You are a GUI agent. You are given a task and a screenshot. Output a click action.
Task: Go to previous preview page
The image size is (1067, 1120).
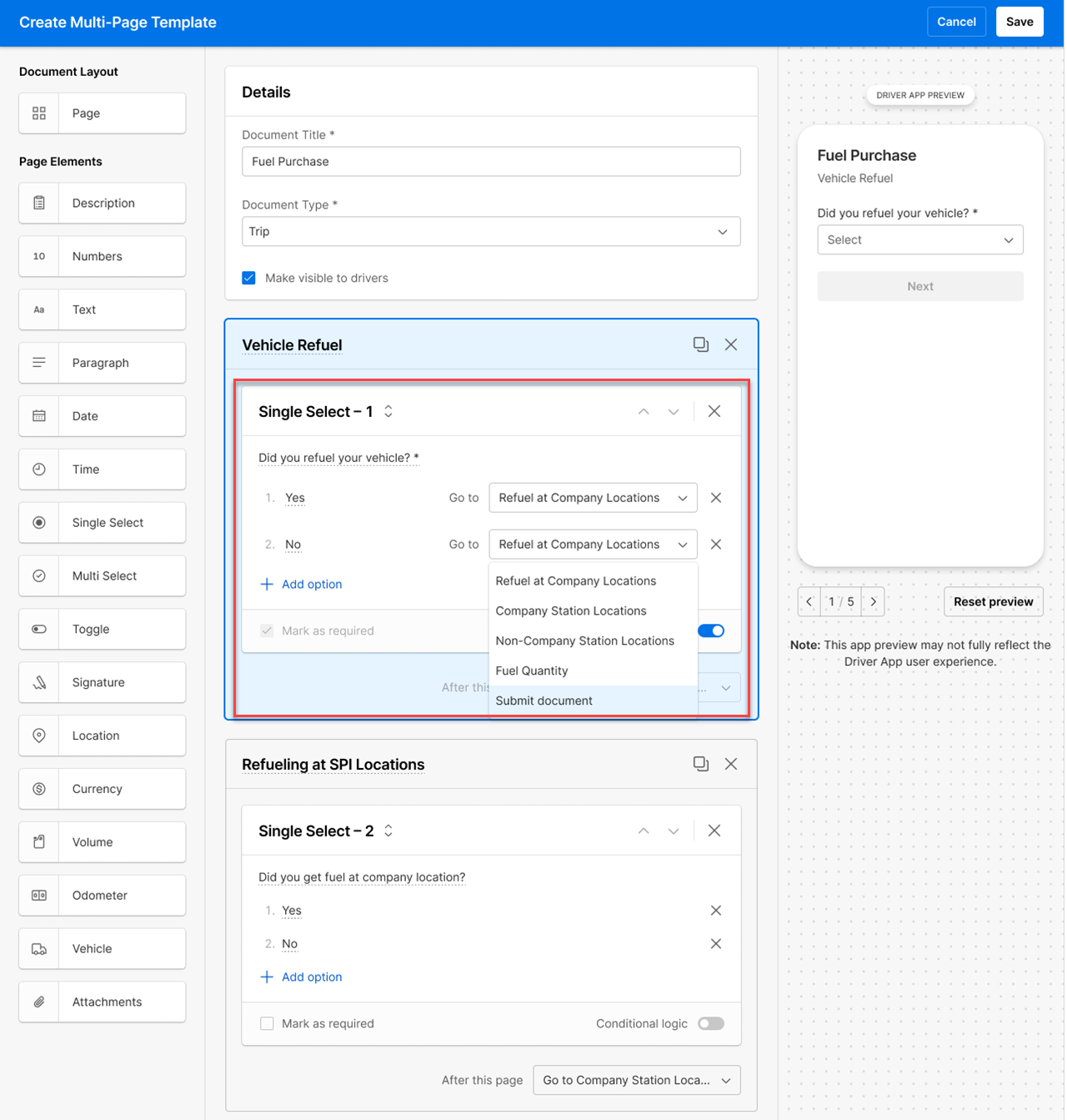[809, 602]
